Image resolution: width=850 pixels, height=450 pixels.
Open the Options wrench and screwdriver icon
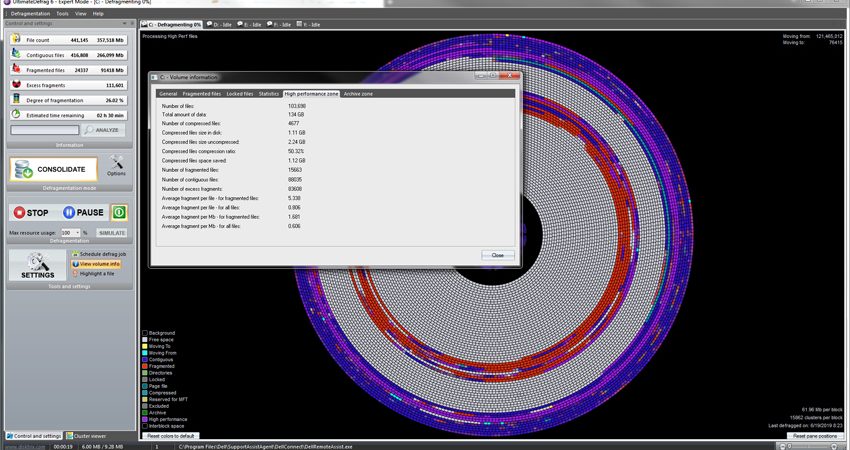[x=116, y=165]
